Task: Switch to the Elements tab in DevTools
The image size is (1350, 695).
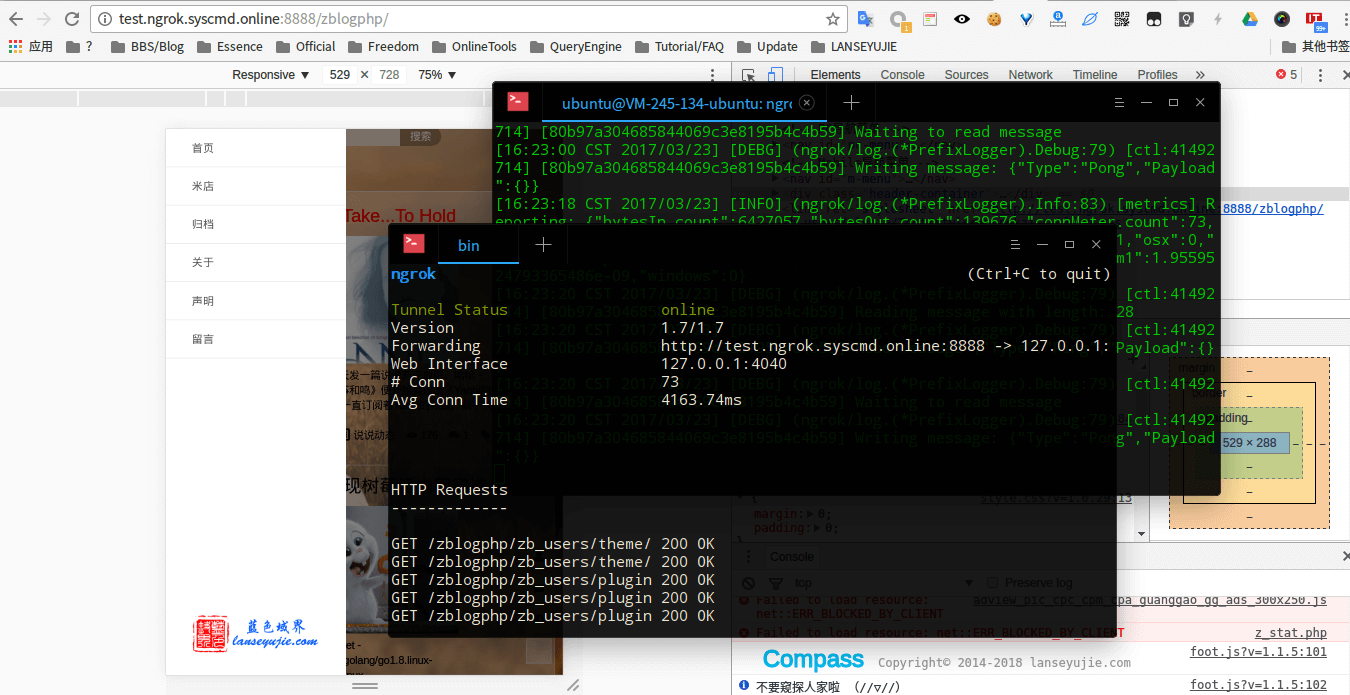Action: 835,75
